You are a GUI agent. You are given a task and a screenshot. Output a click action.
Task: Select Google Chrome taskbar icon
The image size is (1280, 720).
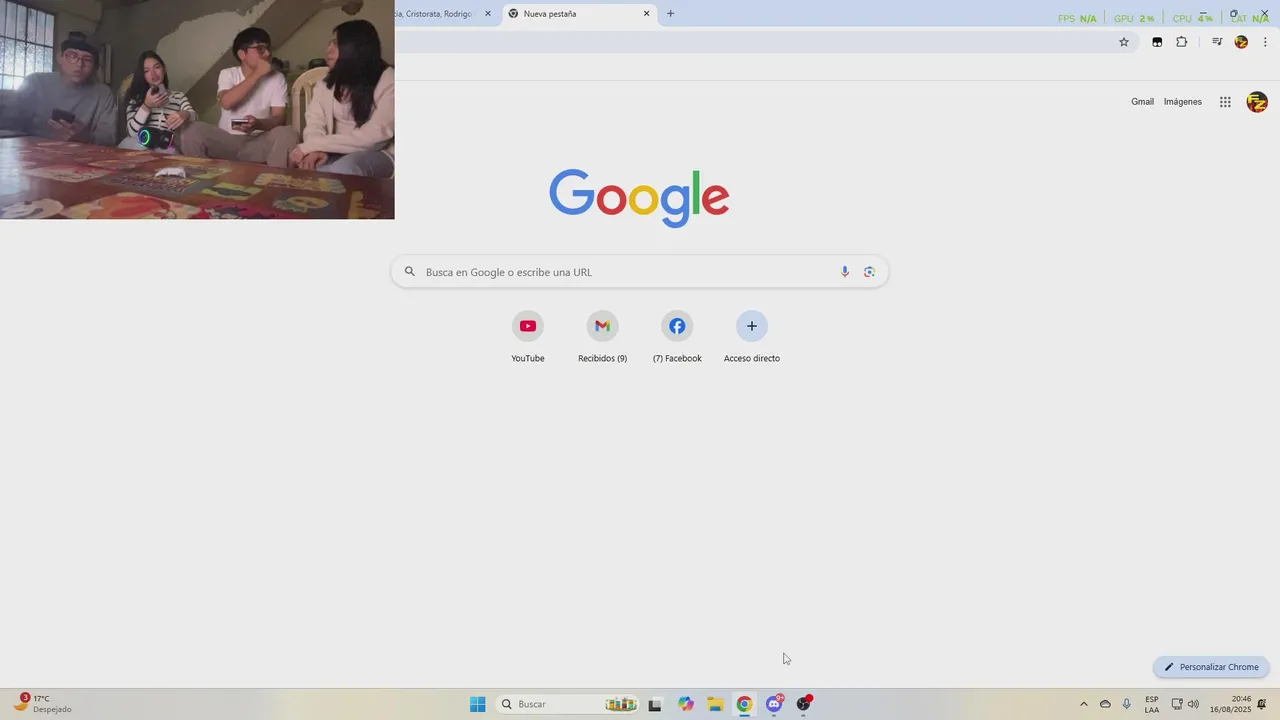pos(744,704)
